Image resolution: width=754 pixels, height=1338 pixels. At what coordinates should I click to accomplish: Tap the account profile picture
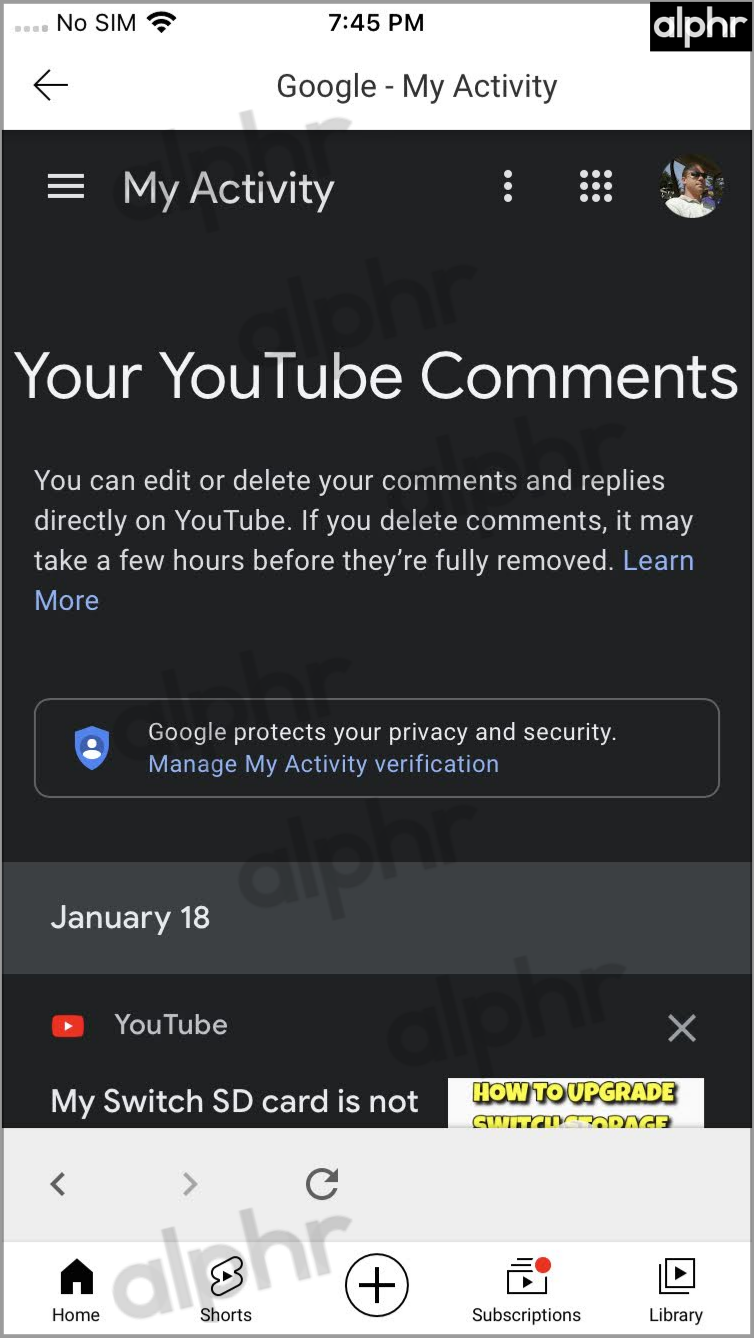[x=692, y=186]
